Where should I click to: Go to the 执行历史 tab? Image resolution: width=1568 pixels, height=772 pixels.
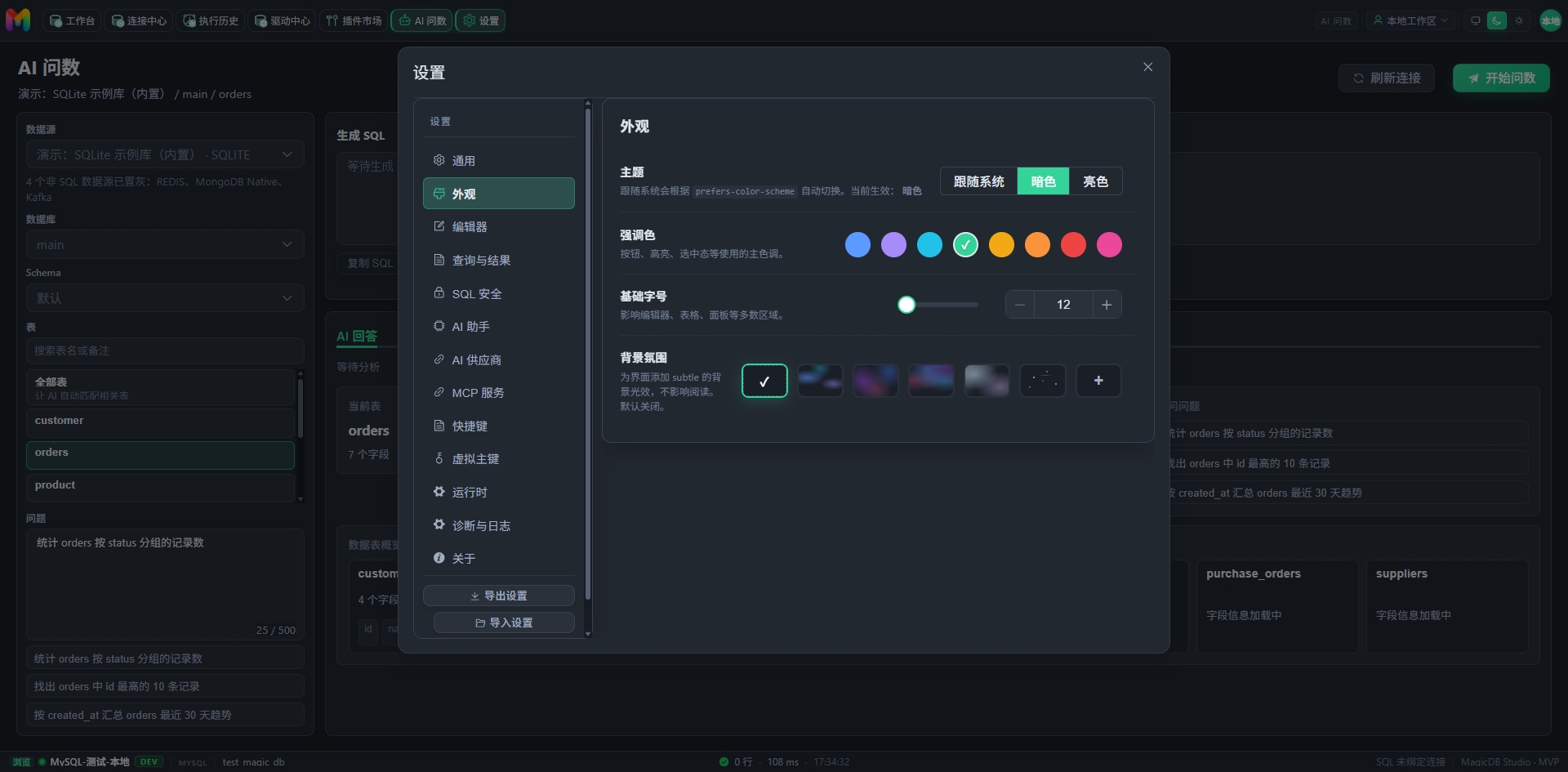tap(211, 20)
